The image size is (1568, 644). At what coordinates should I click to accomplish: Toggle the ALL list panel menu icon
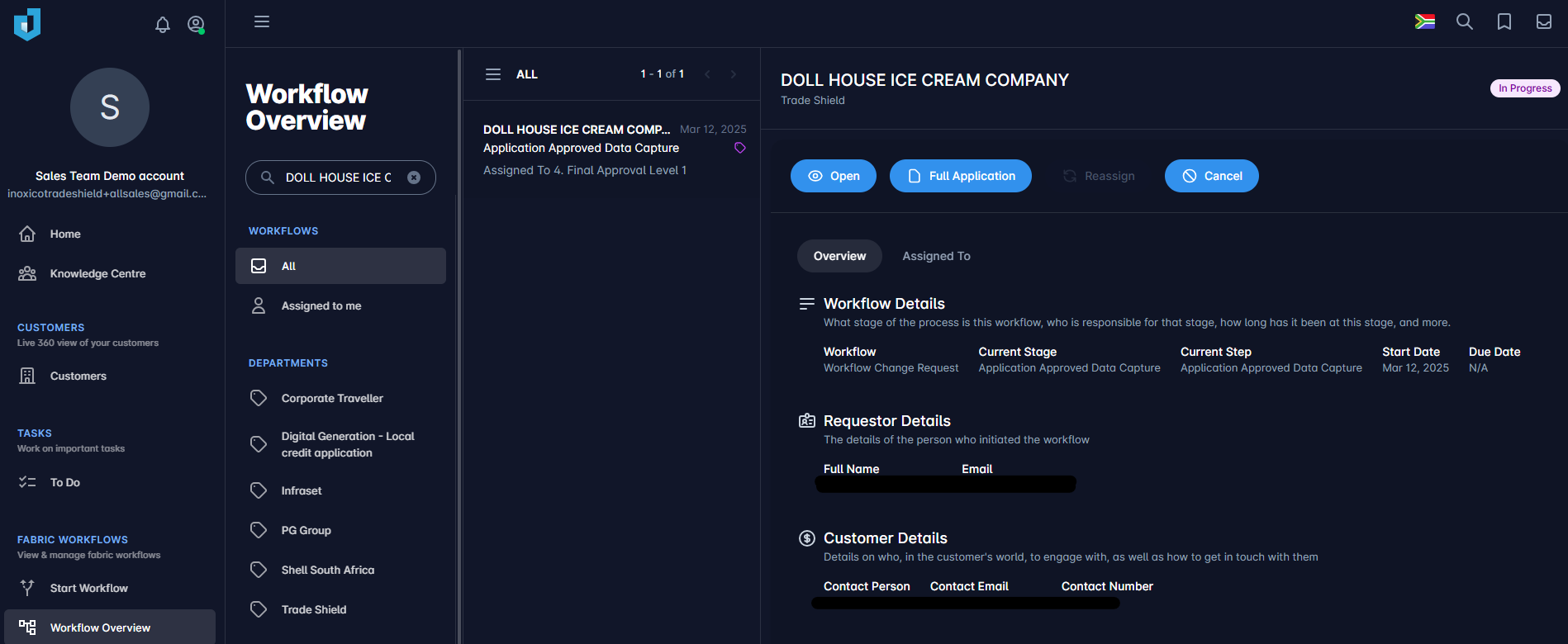[x=493, y=74]
